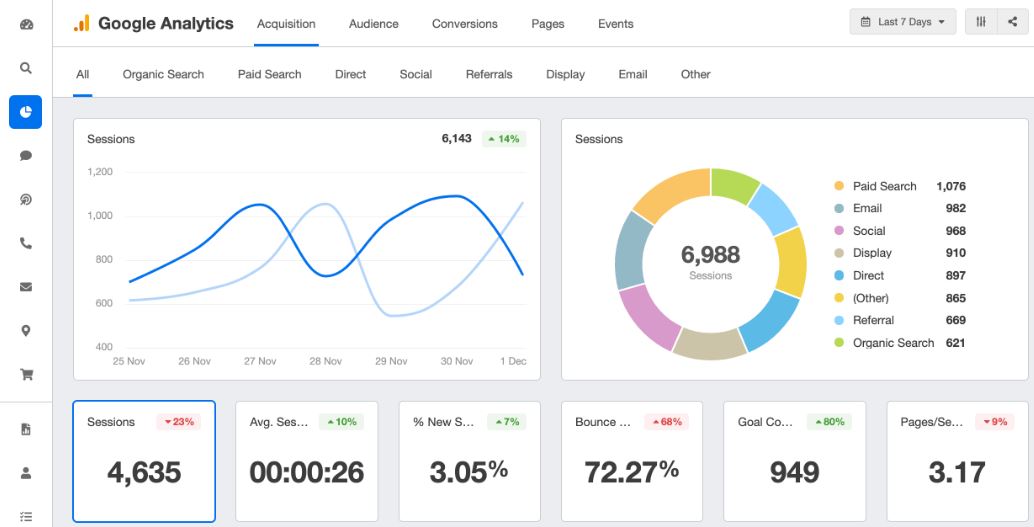The width and height of the screenshot is (1034, 527).
Task: Click the shopping cart sidebar icon
Action: click(26, 375)
